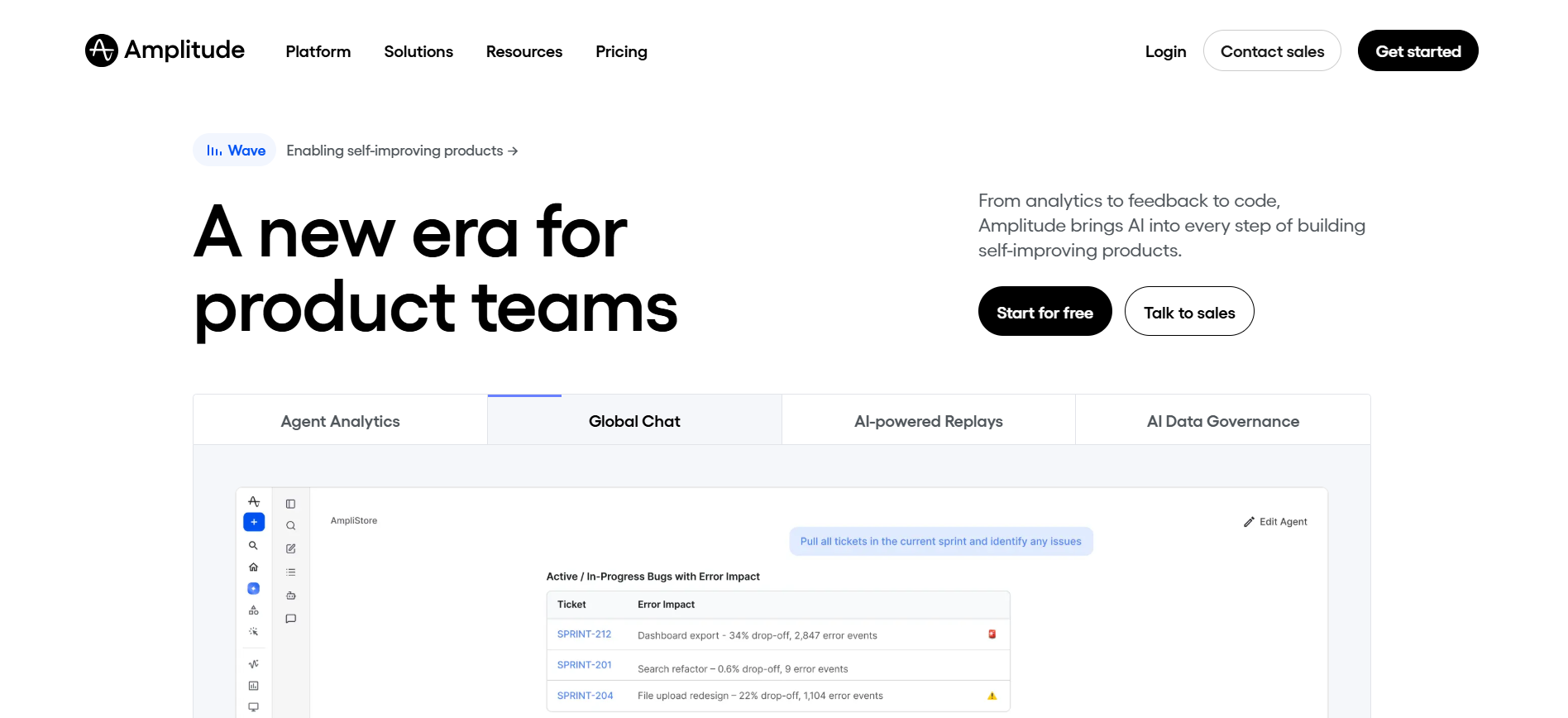Click the bar chart icon in left rail
The width and height of the screenshot is (1568, 718).
pyautogui.click(x=254, y=686)
